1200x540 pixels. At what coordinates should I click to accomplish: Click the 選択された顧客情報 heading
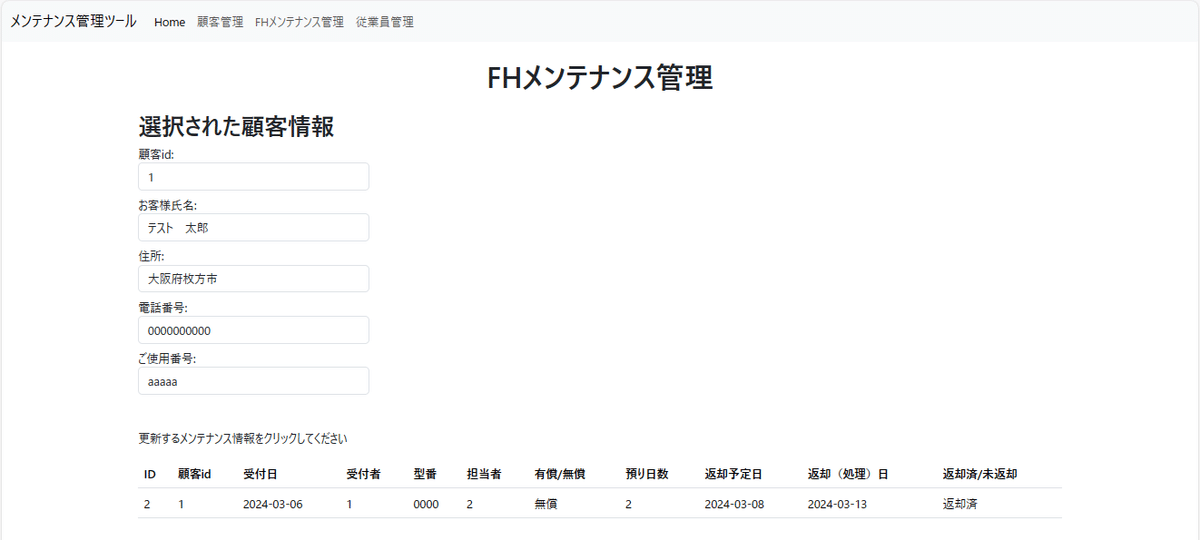(236, 127)
